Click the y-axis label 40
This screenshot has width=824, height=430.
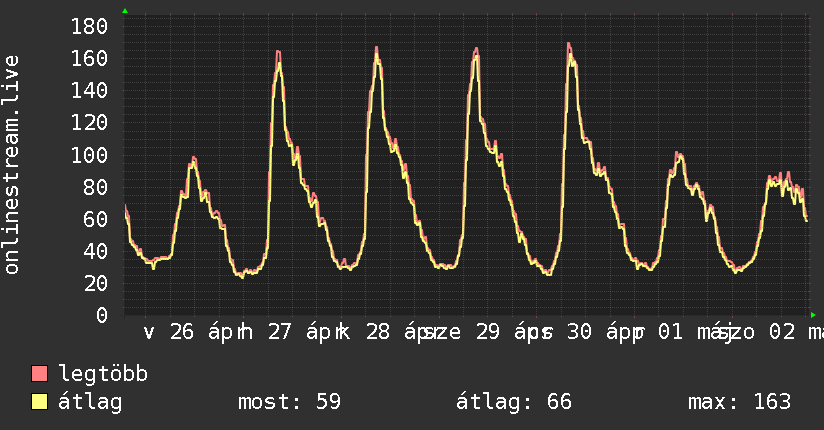pos(96,251)
